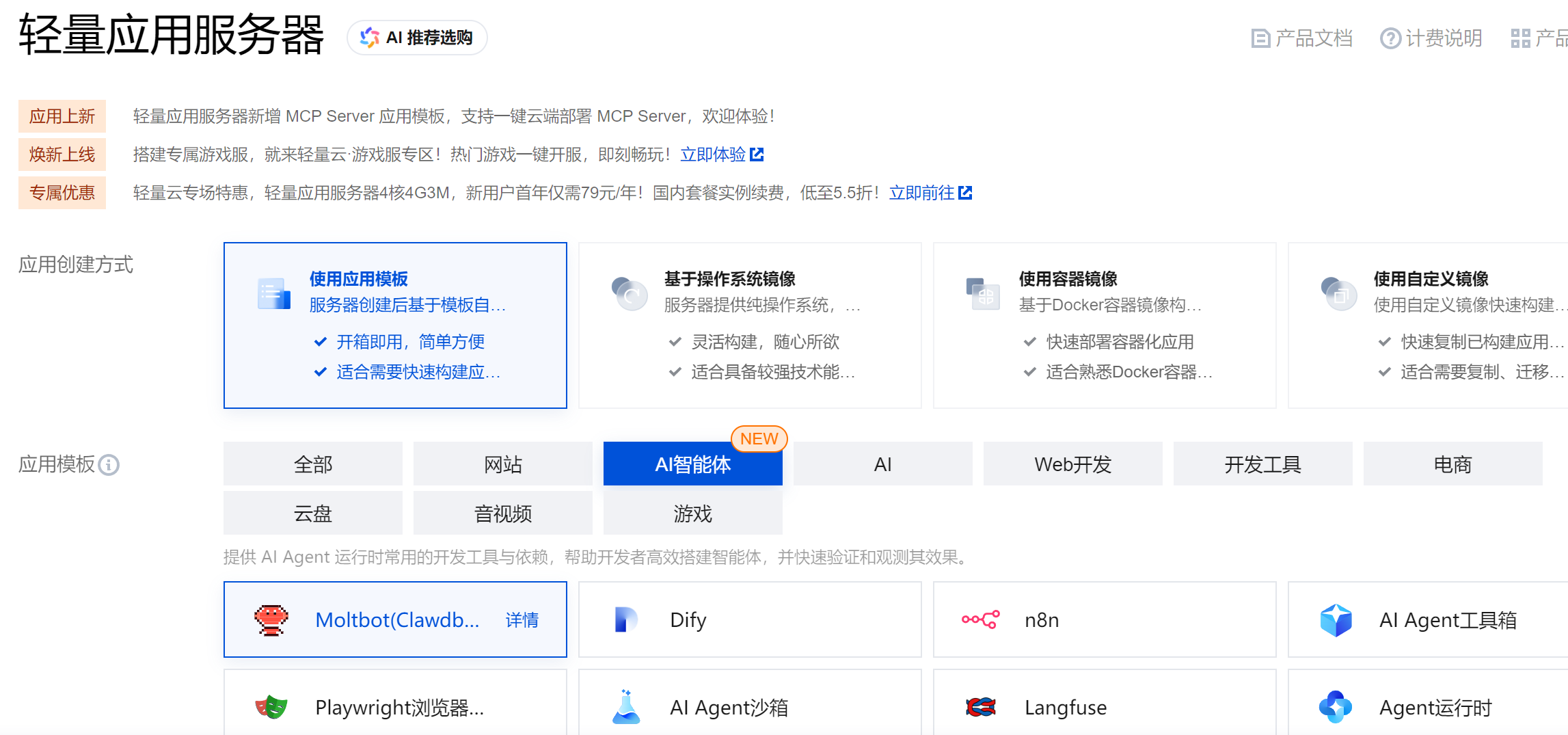
Task: Click the Playwright masks icon
Action: 271,707
